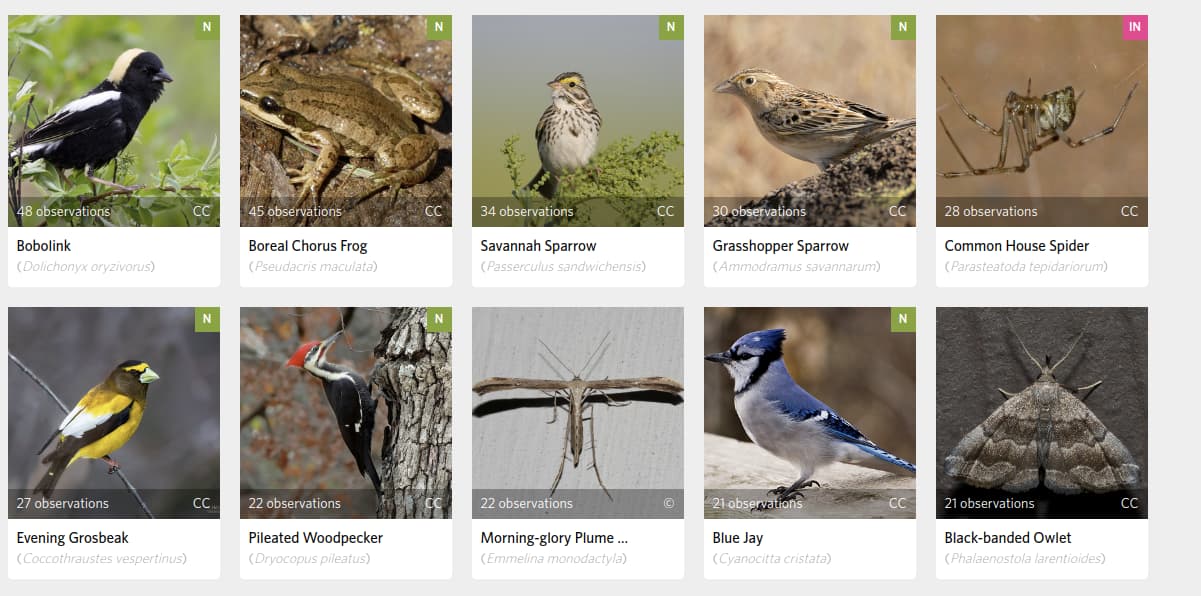Open the Common House Spider photo thumbnail
The height and width of the screenshot is (596, 1201).
(1042, 121)
